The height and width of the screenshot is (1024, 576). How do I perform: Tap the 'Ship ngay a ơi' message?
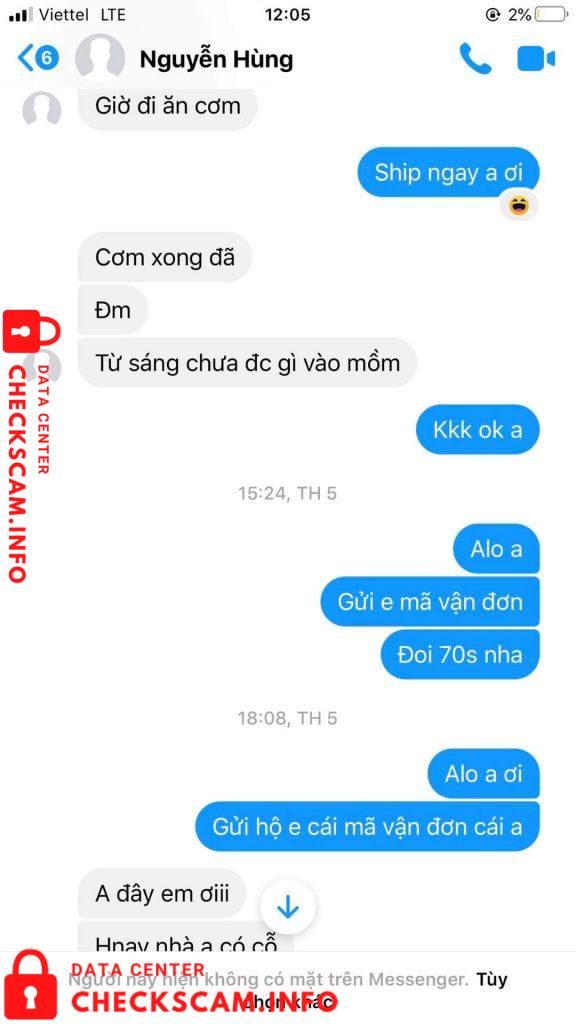(x=448, y=172)
